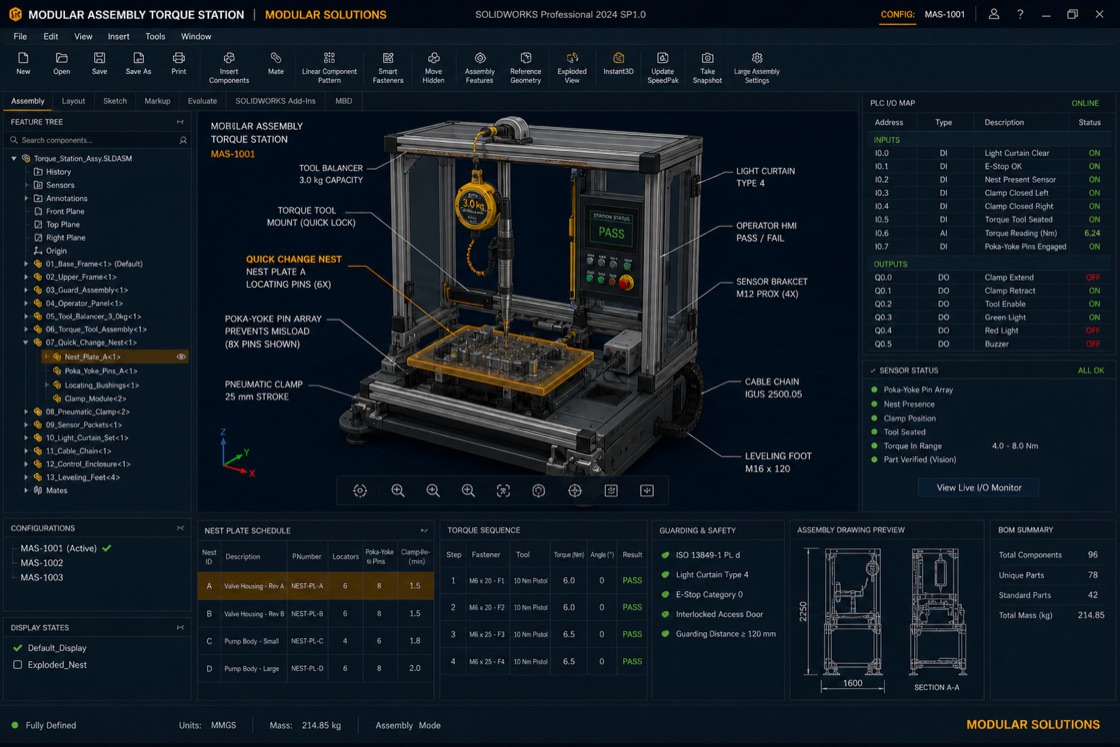Screen dimensions: 1120x747
Task: Activate the Exploded View tool
Action: pos(572,67)
